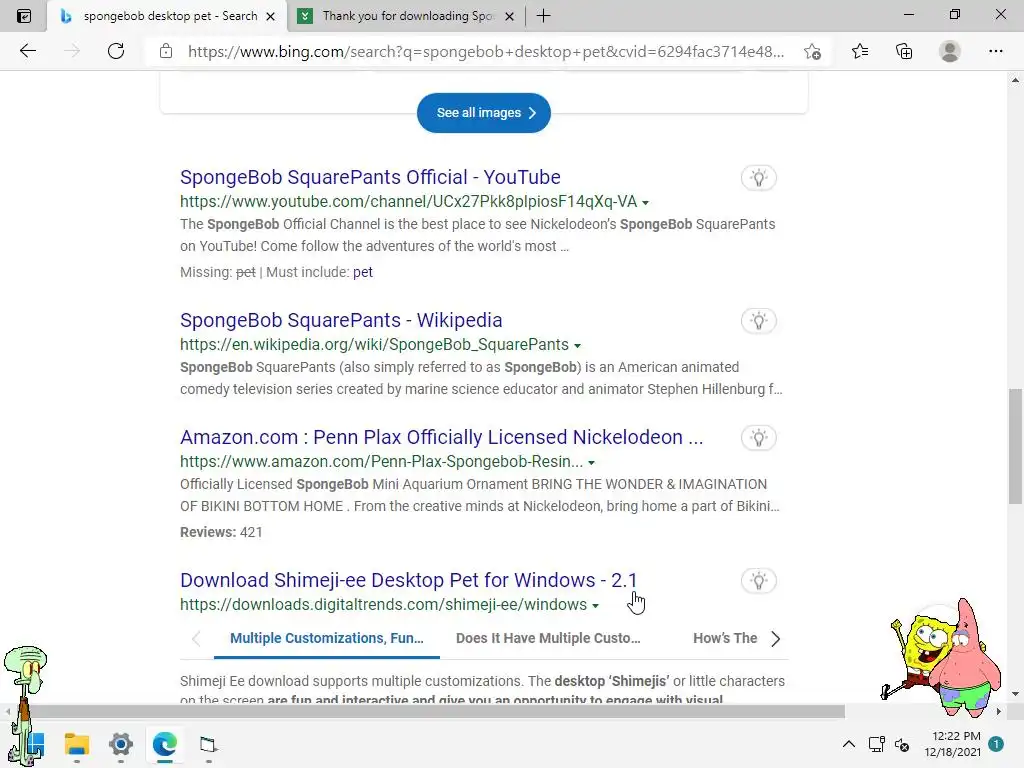1024x768 pixels.
Task: Click the SpongeBob and Patrick desktop pet
Action: click(940, 658)
